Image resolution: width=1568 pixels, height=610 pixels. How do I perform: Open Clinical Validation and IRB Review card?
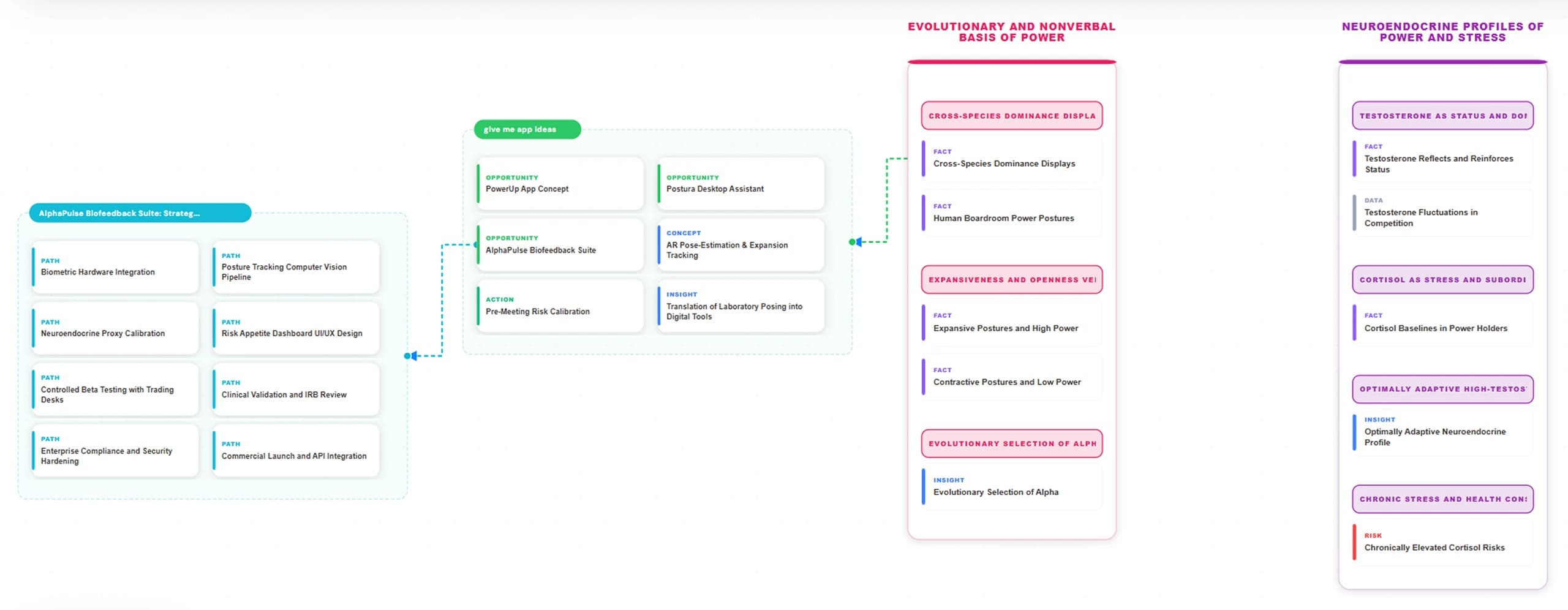(x=296, y=390)
